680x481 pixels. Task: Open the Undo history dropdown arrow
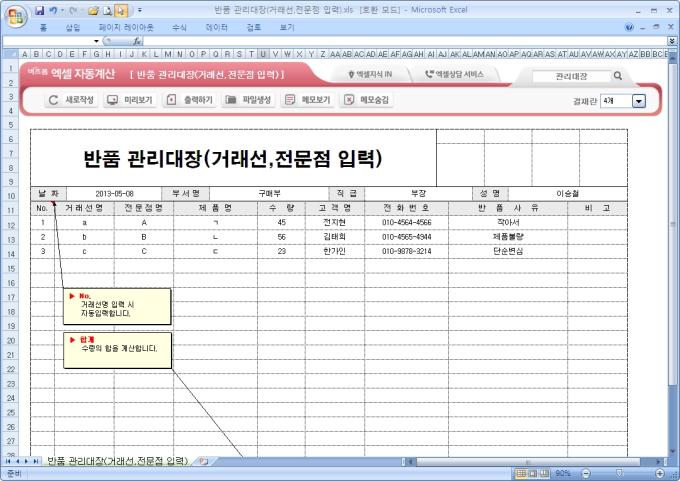coord(62,10)
